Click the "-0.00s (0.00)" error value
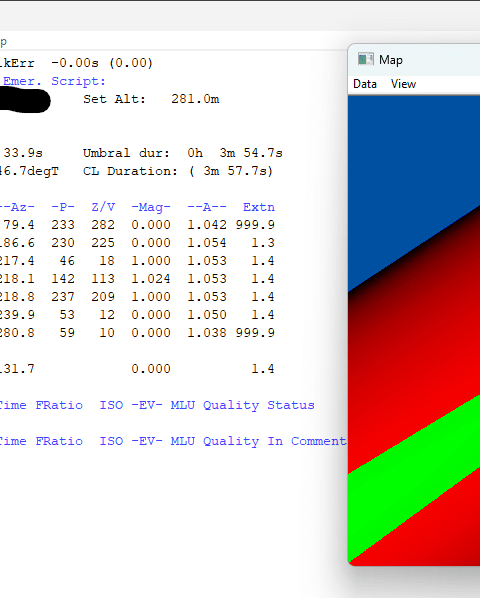Screen dimensions: 480x598 click(x=102, y=63)
